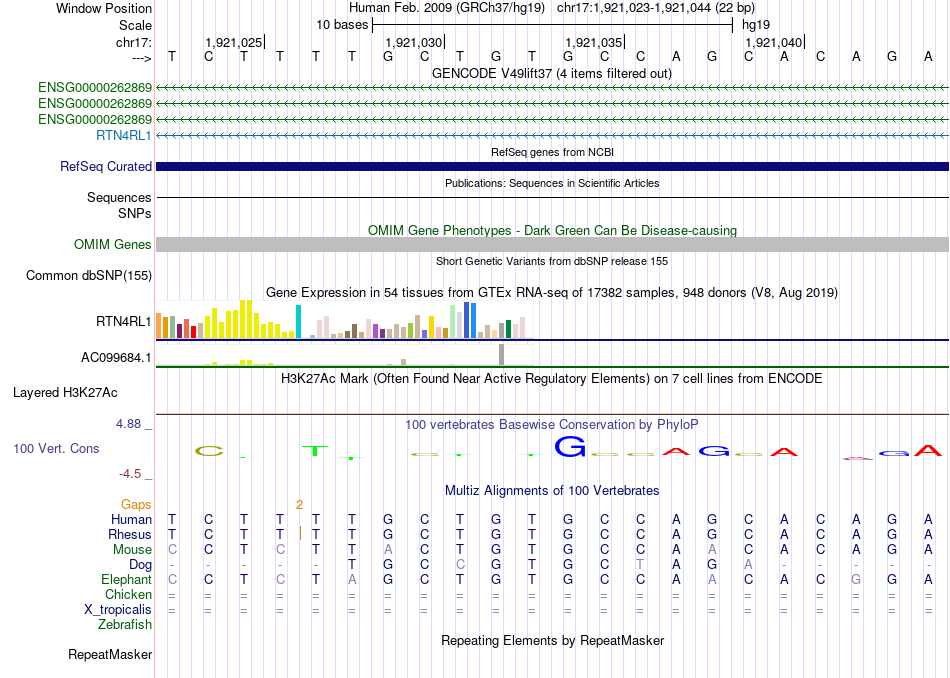Select the Layered H3K27Ac track label
Image resolution: width=950 pixels, height=678 pixels.
65,393
